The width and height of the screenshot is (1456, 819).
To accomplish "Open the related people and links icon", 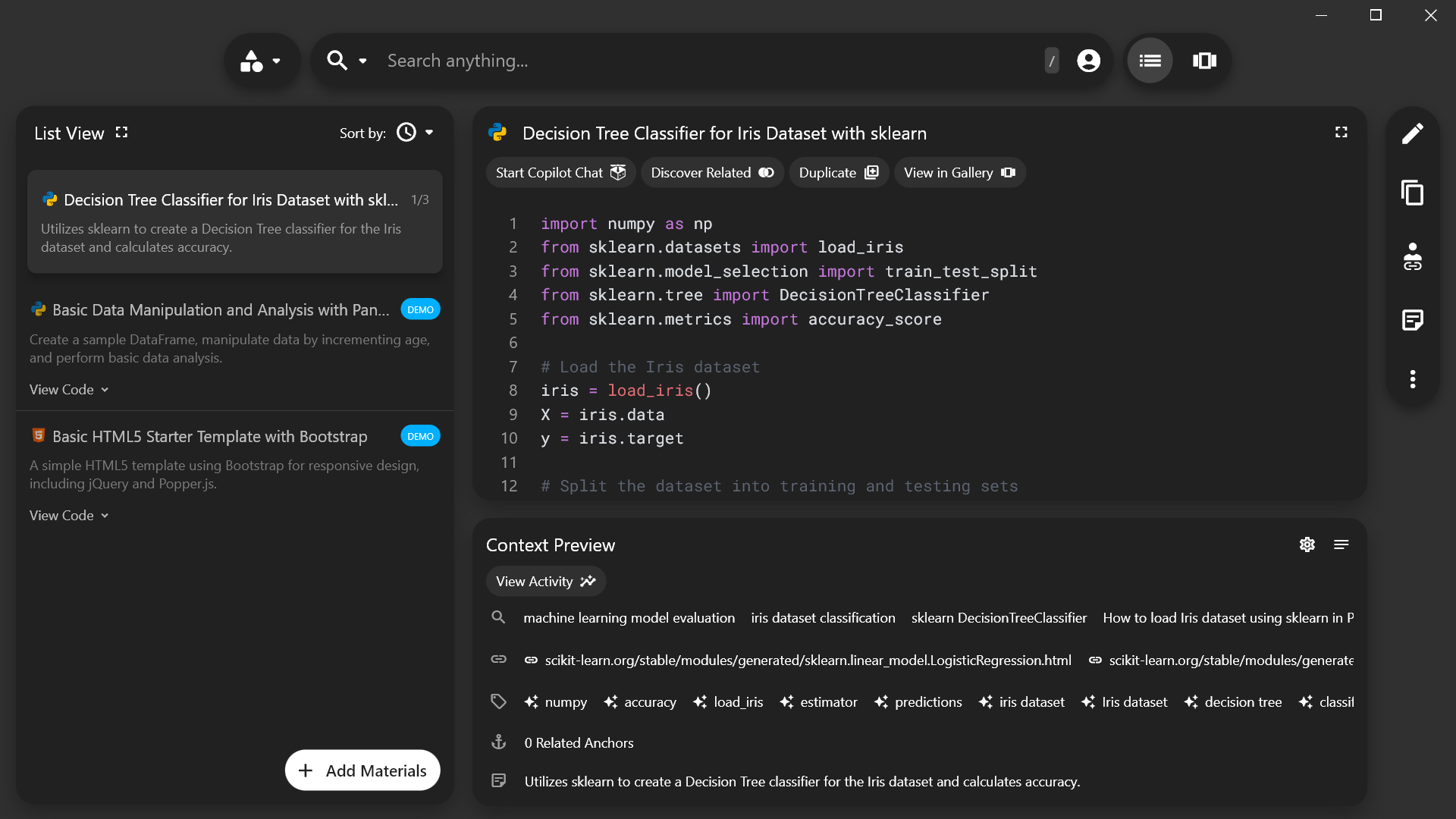I will click(1412, 257).
